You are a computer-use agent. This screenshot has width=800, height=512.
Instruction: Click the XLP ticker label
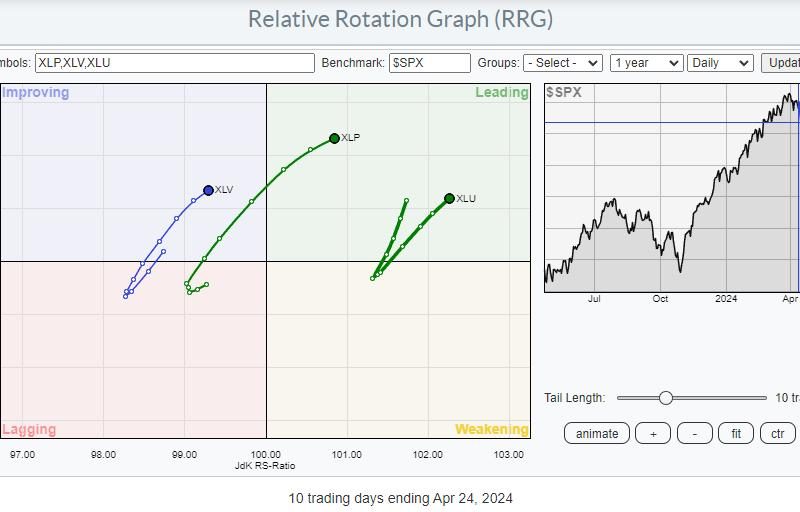point(351,138)
